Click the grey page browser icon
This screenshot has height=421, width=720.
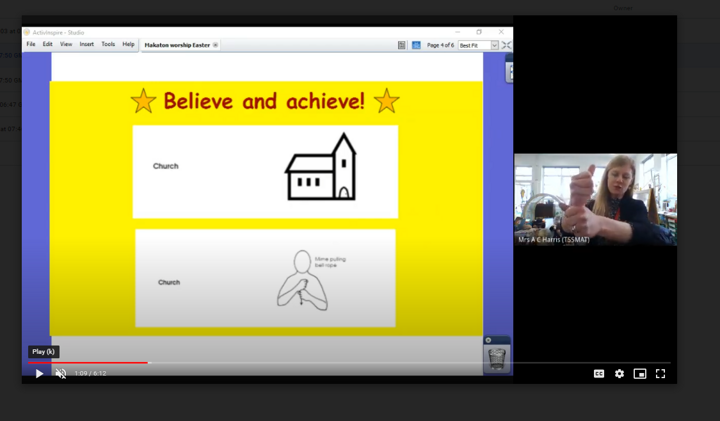coord(402,45)
